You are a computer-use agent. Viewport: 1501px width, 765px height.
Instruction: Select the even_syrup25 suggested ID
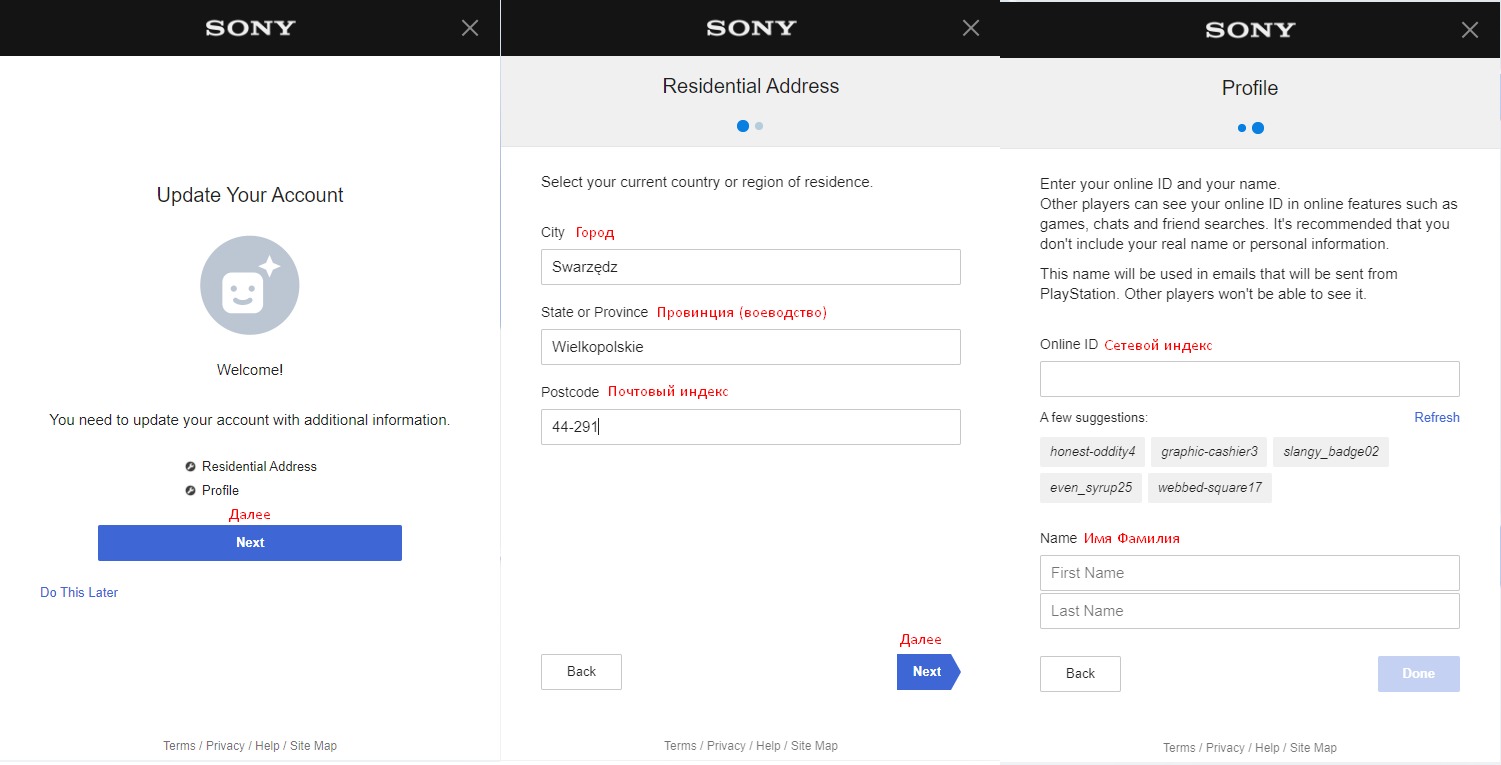pyautogui.click(x=1090, y=488)
